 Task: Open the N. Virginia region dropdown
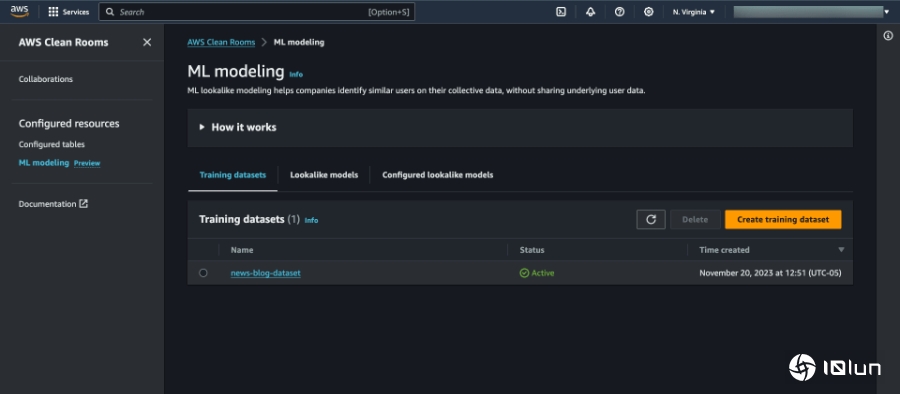(694, 12)
